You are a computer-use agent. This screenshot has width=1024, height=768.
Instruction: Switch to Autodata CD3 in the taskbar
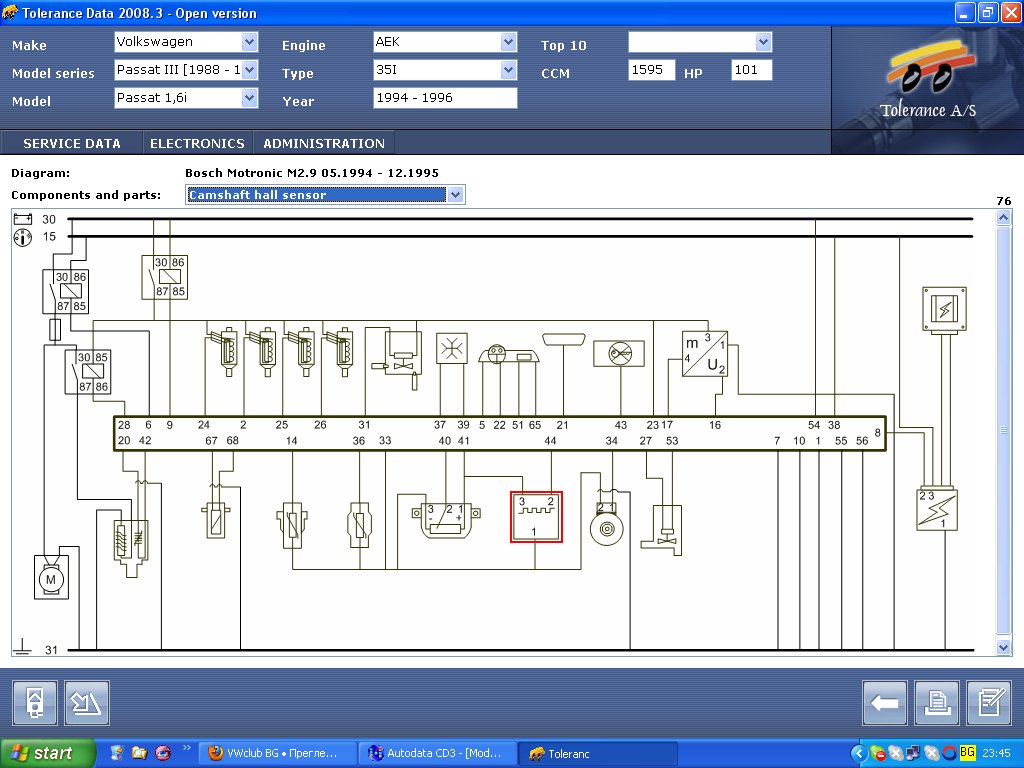point(441,753)
